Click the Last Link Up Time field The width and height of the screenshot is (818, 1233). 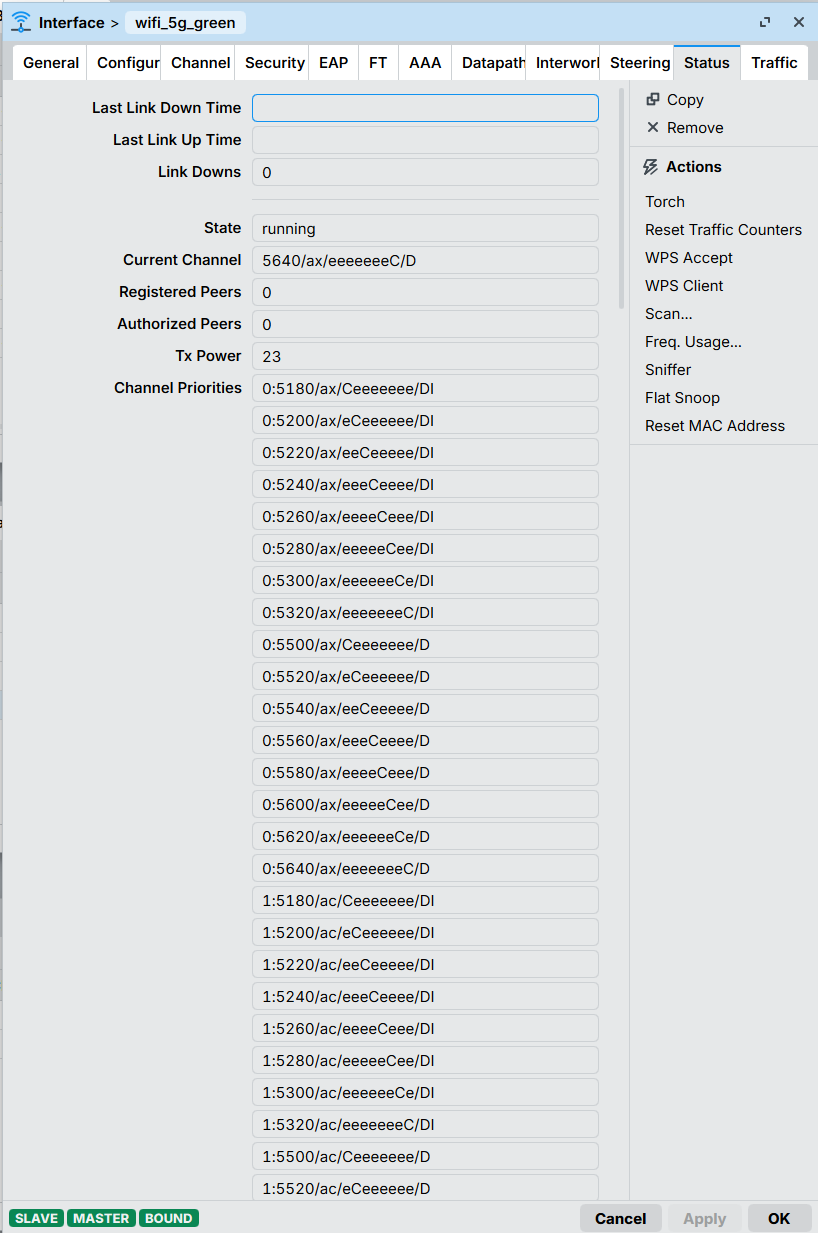425,140
